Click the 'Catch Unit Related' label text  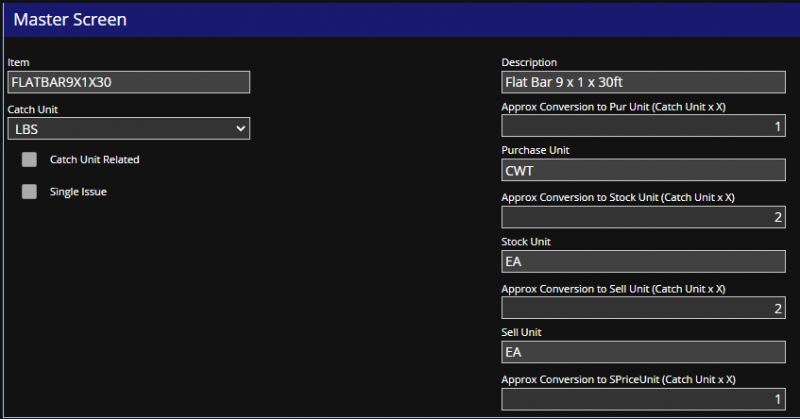coord(94,159)
